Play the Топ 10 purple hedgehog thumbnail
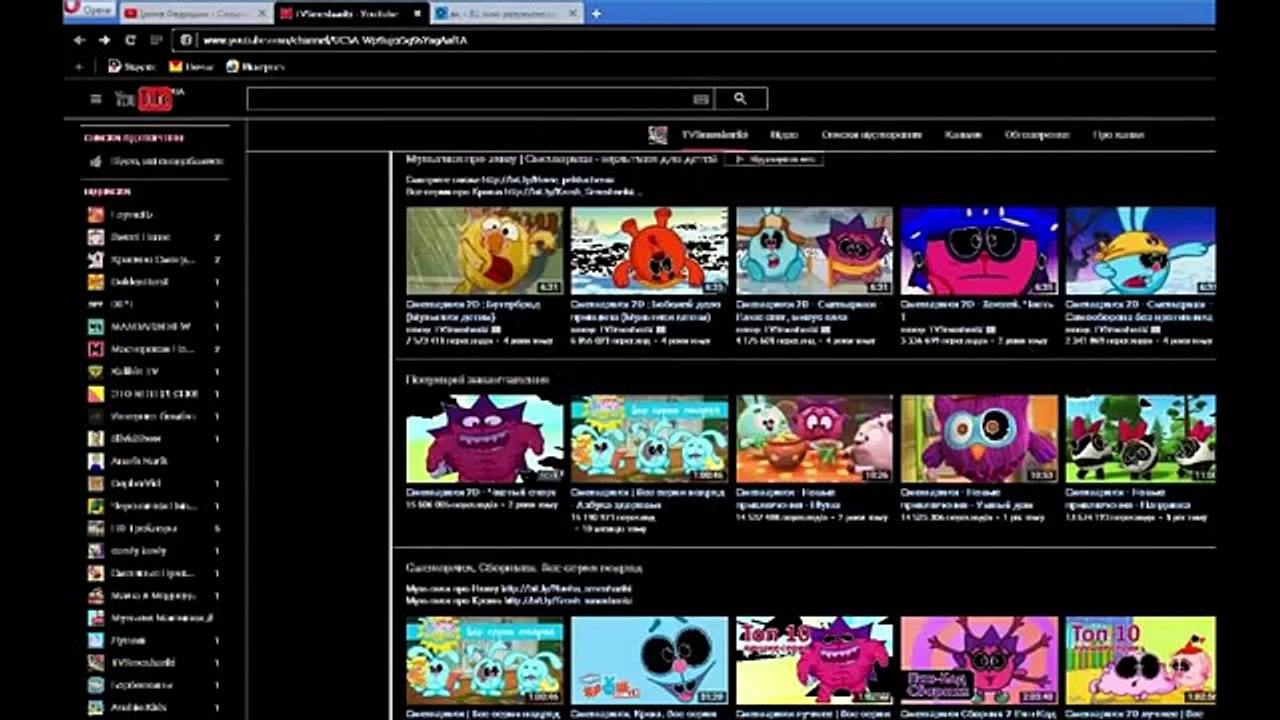This screenshot has height=720, width=1280. click(814, 661)
